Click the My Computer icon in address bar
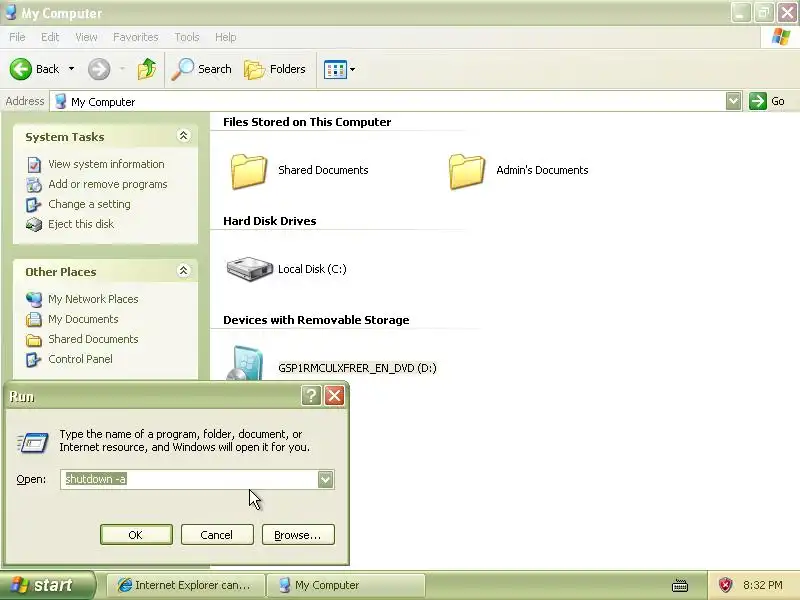The width and height of the screenshot is (800, 600). (x=60, y=101)
